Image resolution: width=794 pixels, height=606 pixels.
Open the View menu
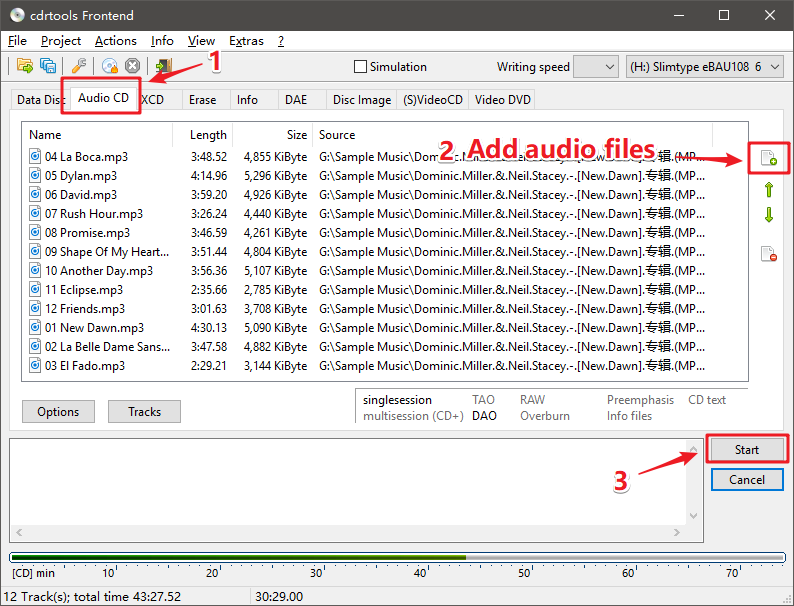click(x=201, y=41)
